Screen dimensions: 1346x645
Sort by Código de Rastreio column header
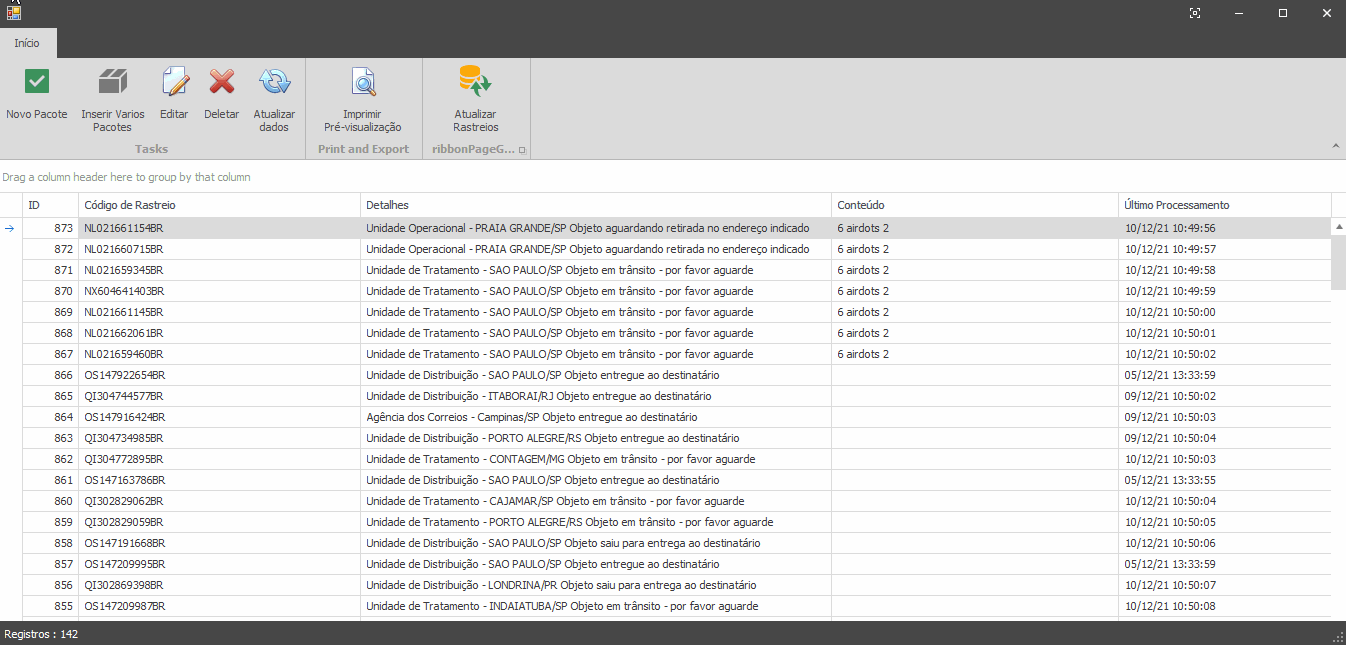219,205
